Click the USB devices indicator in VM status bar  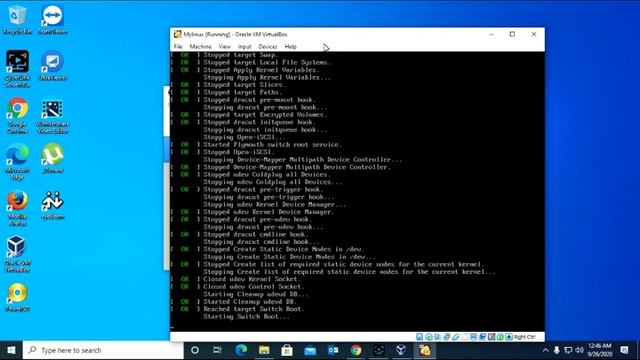coord(456,337)
